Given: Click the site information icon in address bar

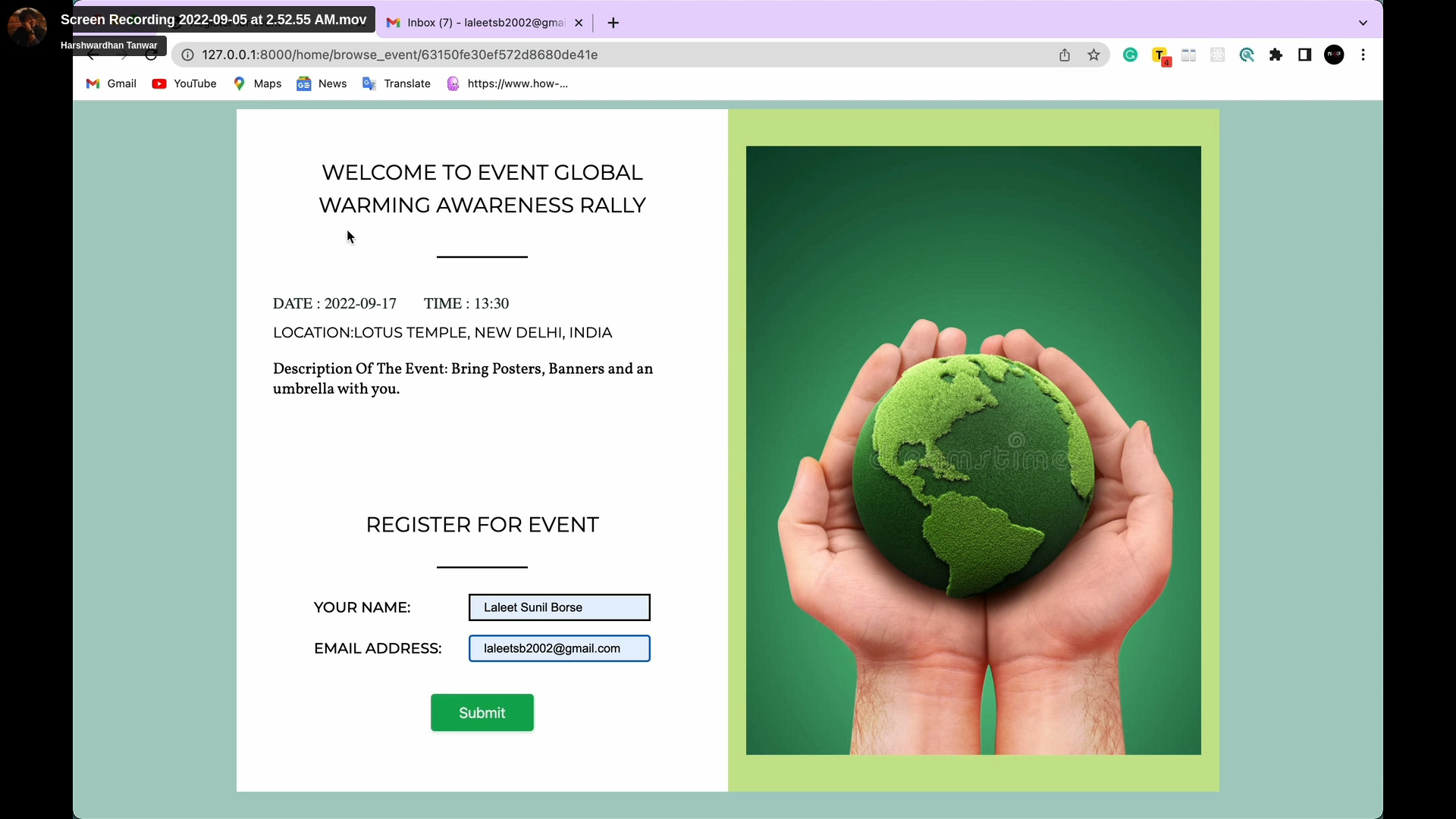Looking at the screenshot, I should (187, 55).
